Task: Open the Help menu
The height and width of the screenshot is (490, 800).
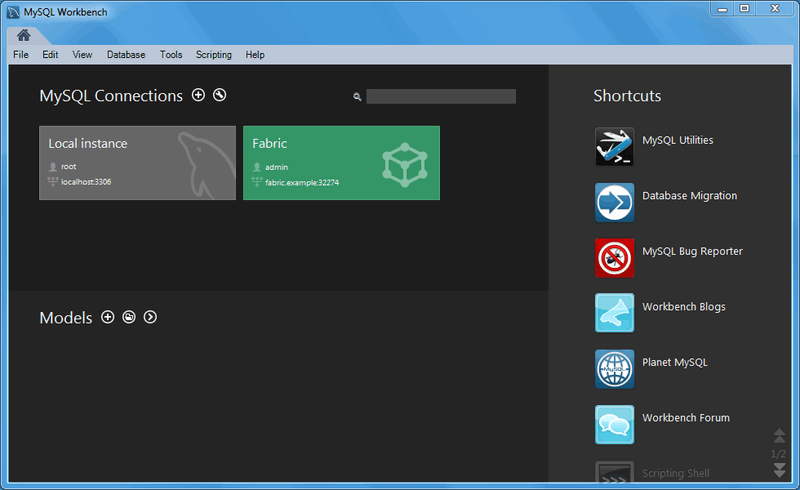Action: [255, 55]
